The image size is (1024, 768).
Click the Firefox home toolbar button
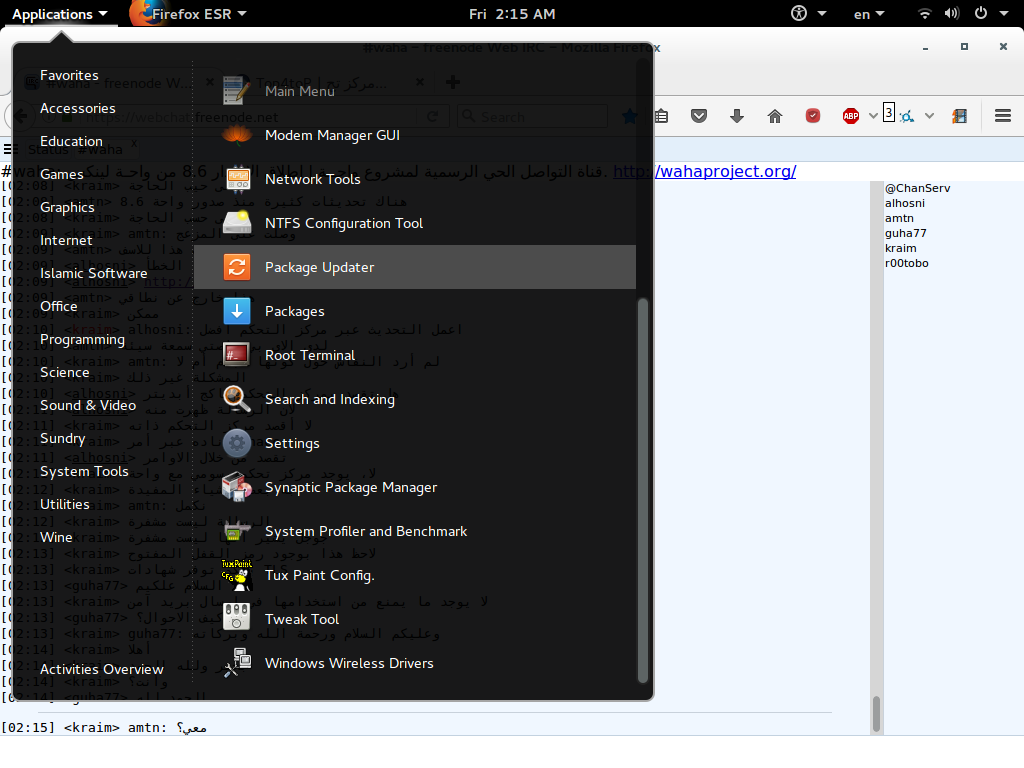[774, 116]
